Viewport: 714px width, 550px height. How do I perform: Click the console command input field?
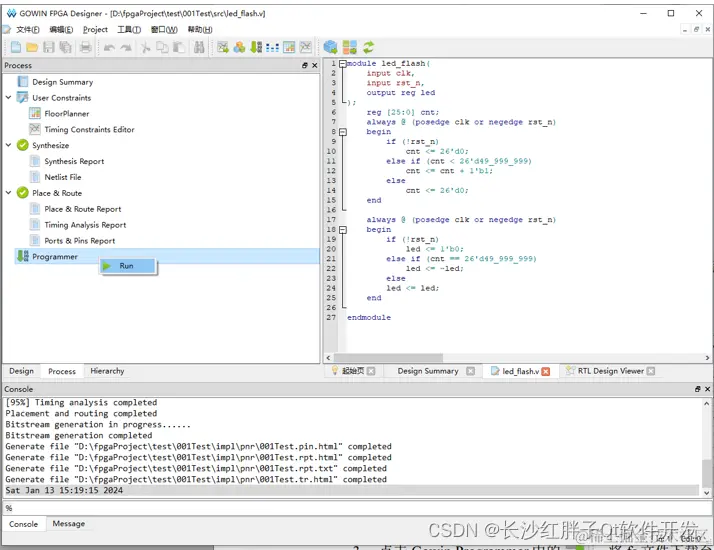tap(357, 508)
